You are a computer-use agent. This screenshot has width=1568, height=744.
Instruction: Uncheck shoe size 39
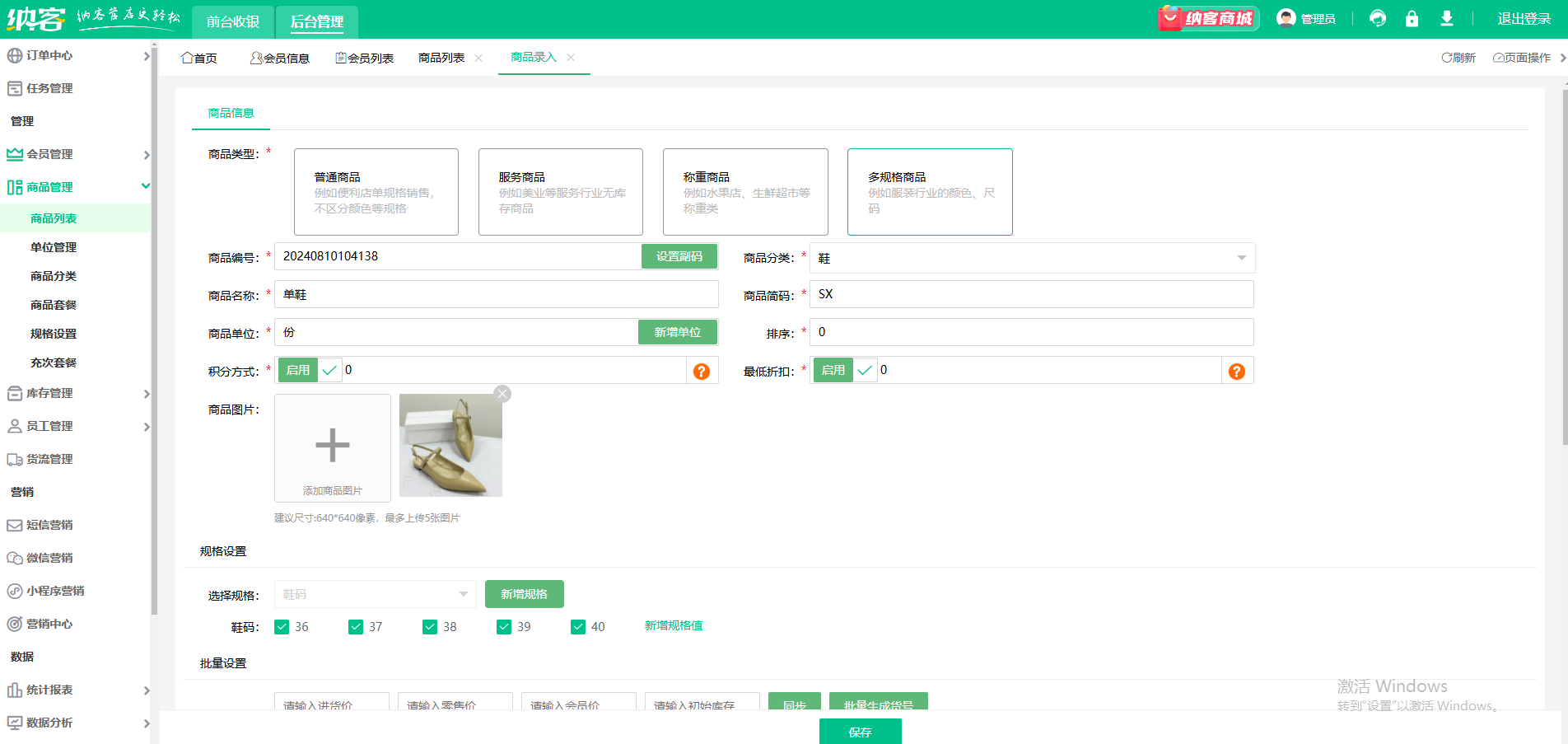pyautogui.click(x=504, y=627)
